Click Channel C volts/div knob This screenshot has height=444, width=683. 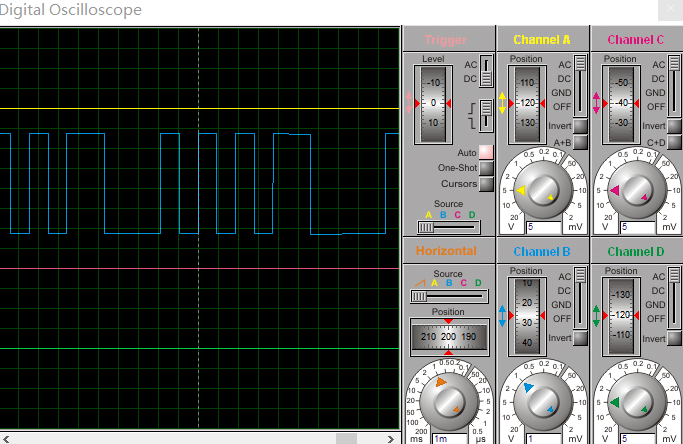[637, 190]
